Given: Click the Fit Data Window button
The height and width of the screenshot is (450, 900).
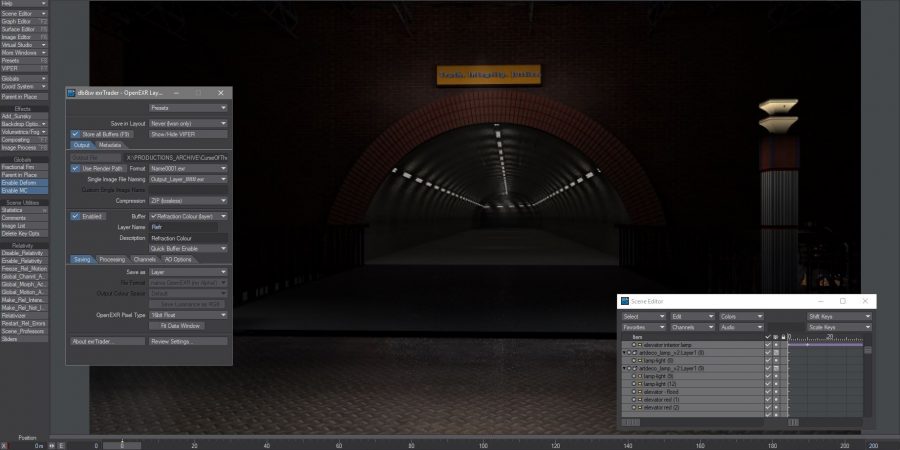Looking at the screenshot, I should pyautogui.click(x=176, y=325).
